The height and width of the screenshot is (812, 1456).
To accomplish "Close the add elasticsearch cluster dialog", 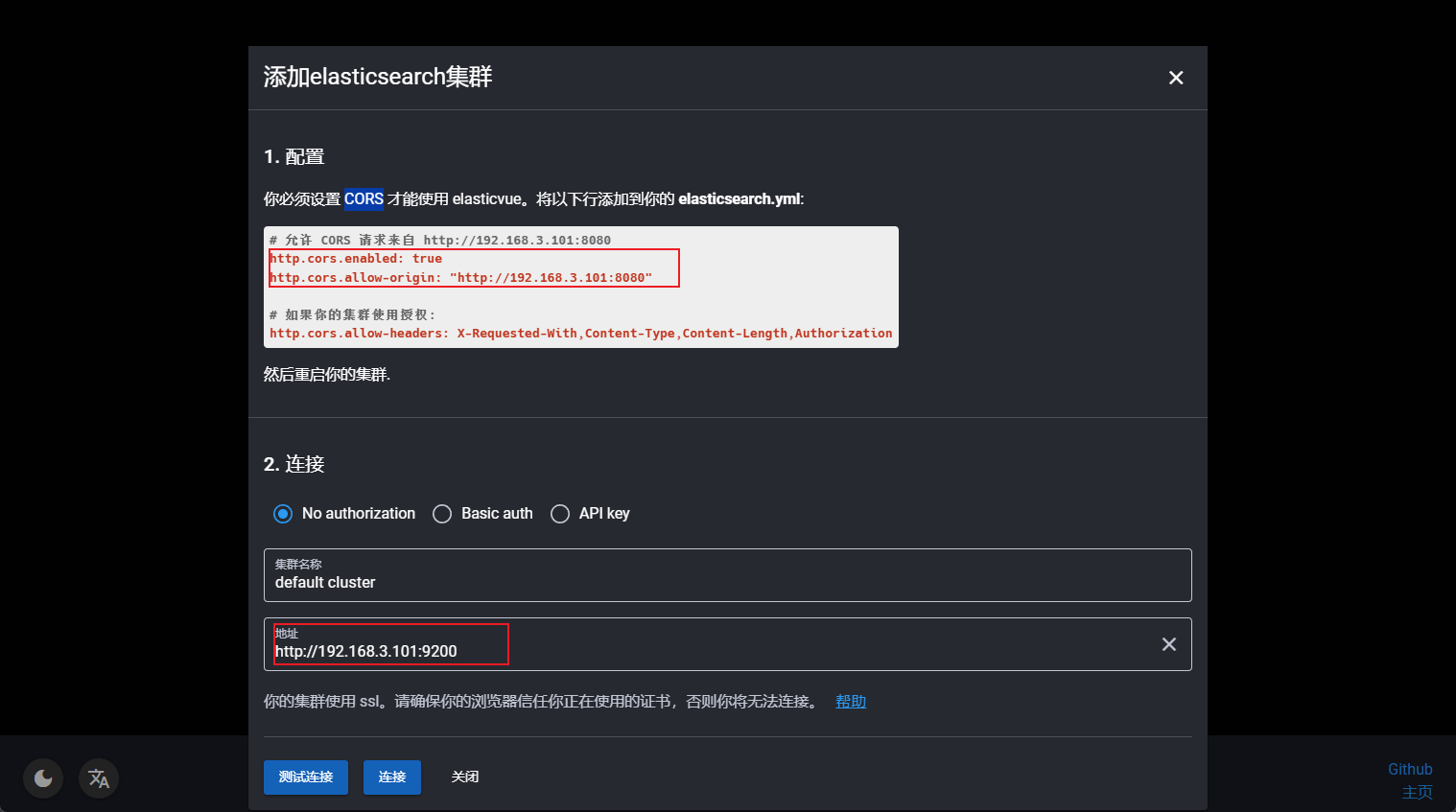I will click(1176, 78).
